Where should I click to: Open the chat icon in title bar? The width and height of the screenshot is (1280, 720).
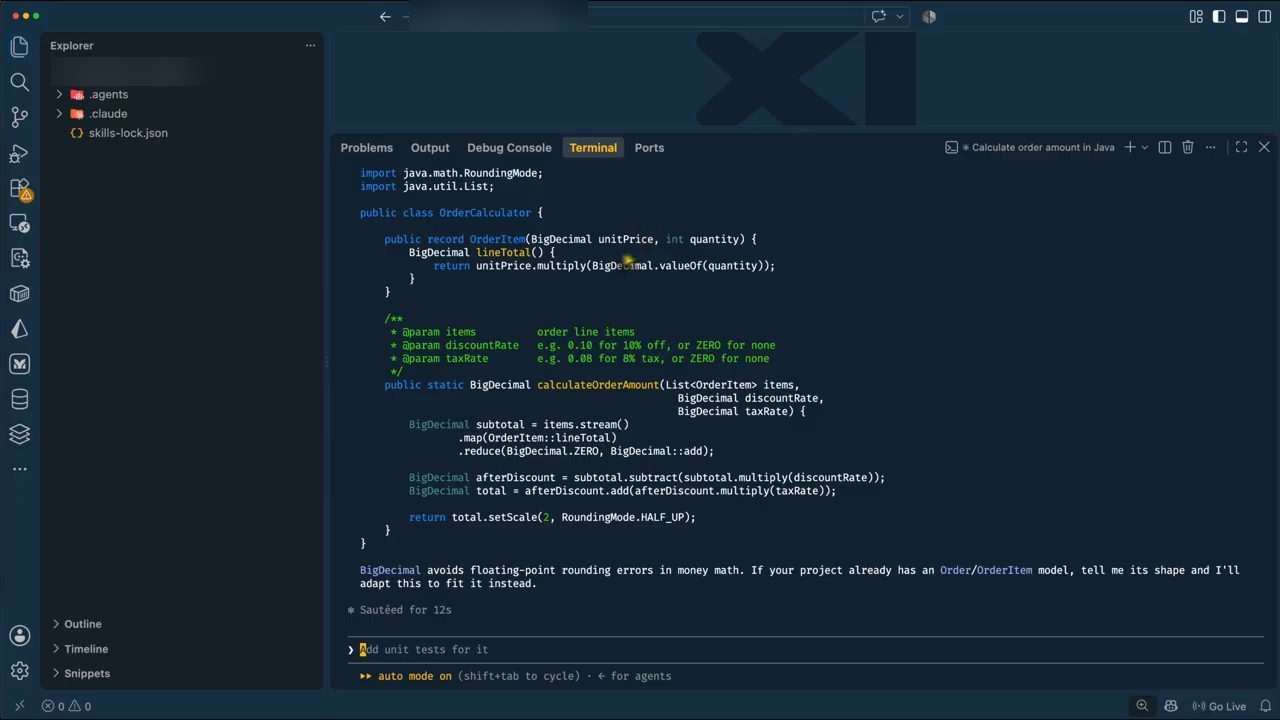[879, 16]
